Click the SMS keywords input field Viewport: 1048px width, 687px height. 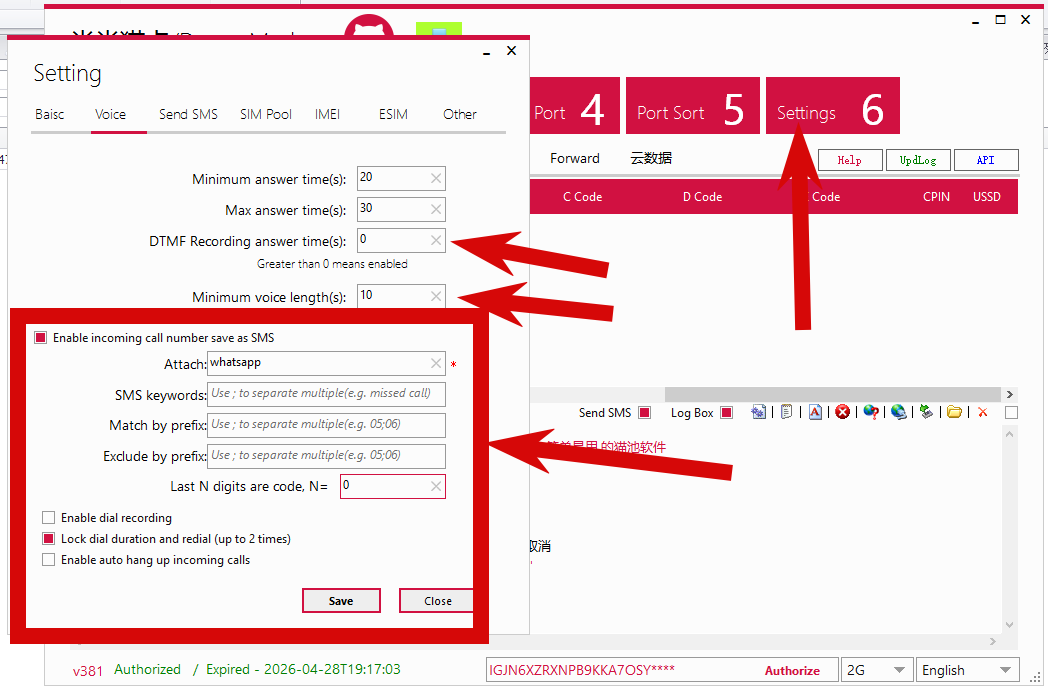326,394
